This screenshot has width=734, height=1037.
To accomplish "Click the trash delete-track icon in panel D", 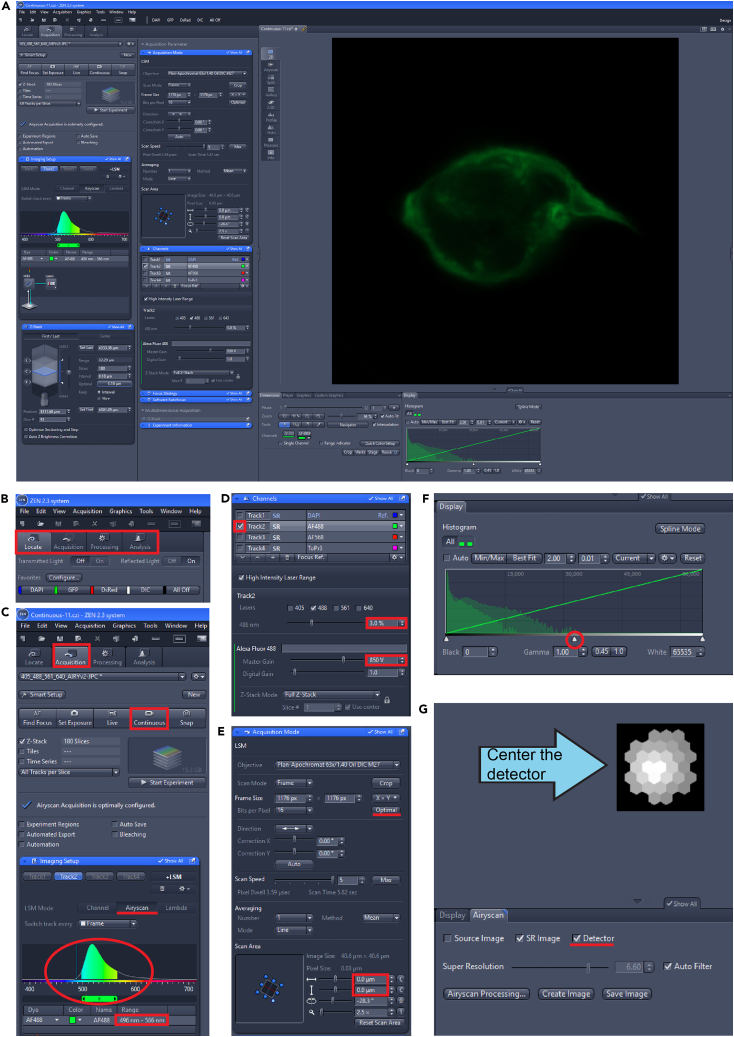I will click(287, 558).
